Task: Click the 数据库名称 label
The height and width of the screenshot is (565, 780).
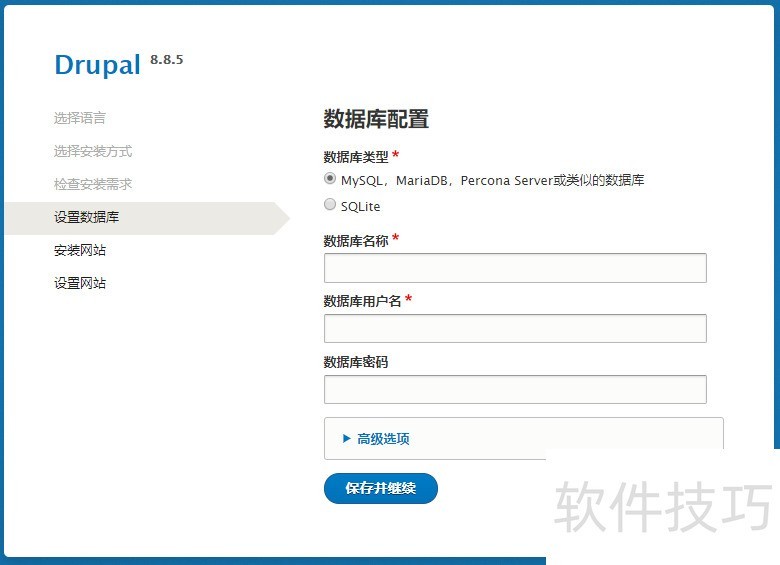Action: 356,241
